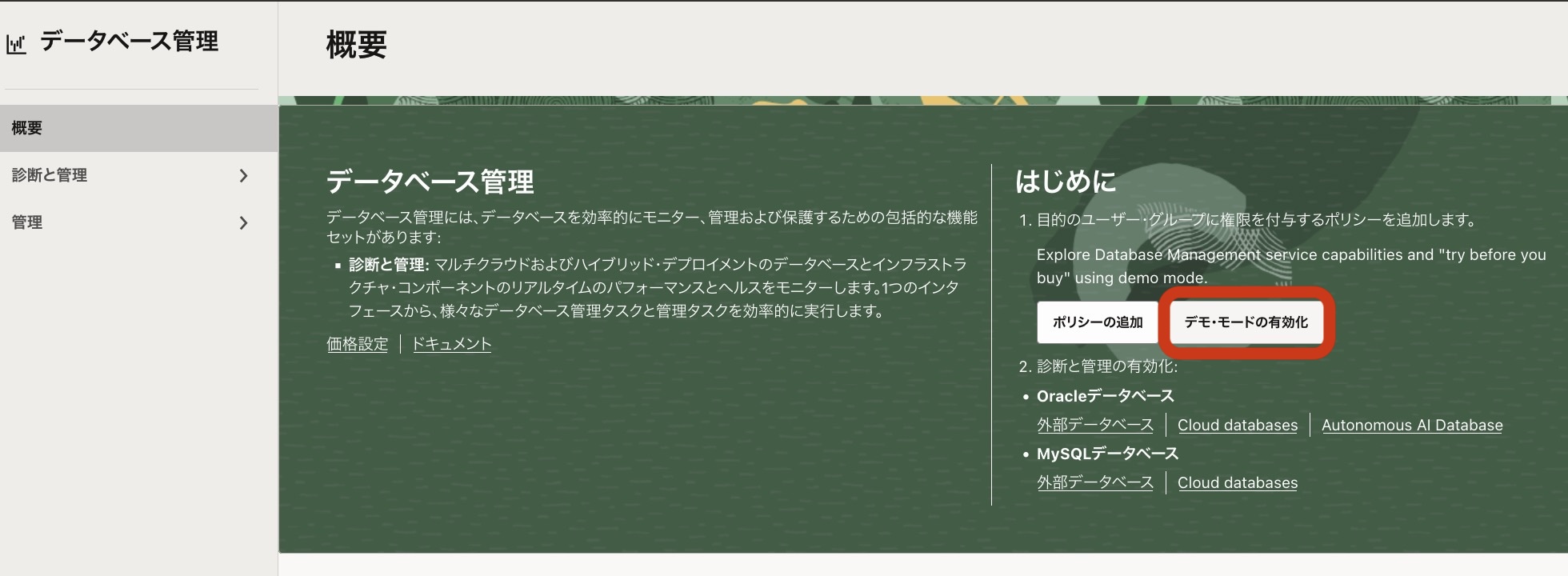This screenshot has width=1568, height=576.
Task: Click the ポリシーの追加 button
Action: pyautogui.click(x=1098, y=322)
